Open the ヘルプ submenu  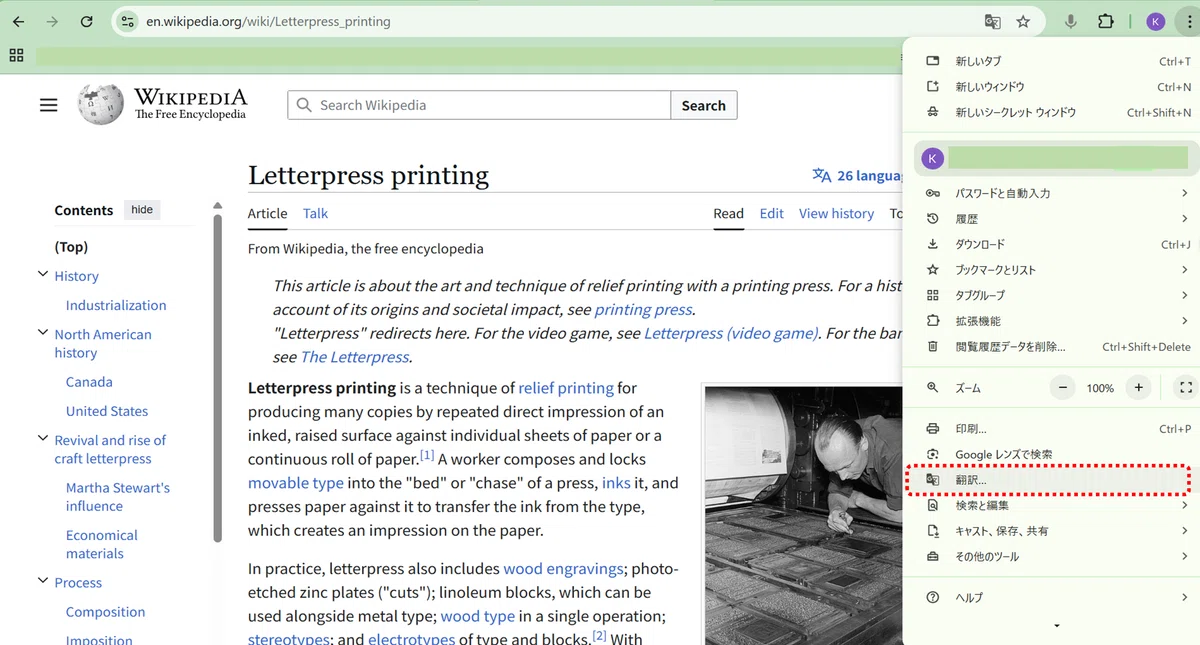point(1051,597)
